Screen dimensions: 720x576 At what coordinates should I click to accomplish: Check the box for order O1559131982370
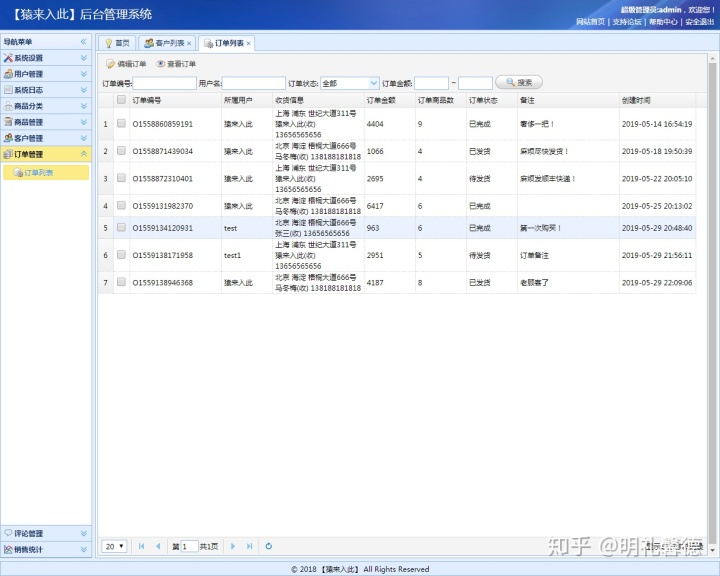tap(121, 205)
